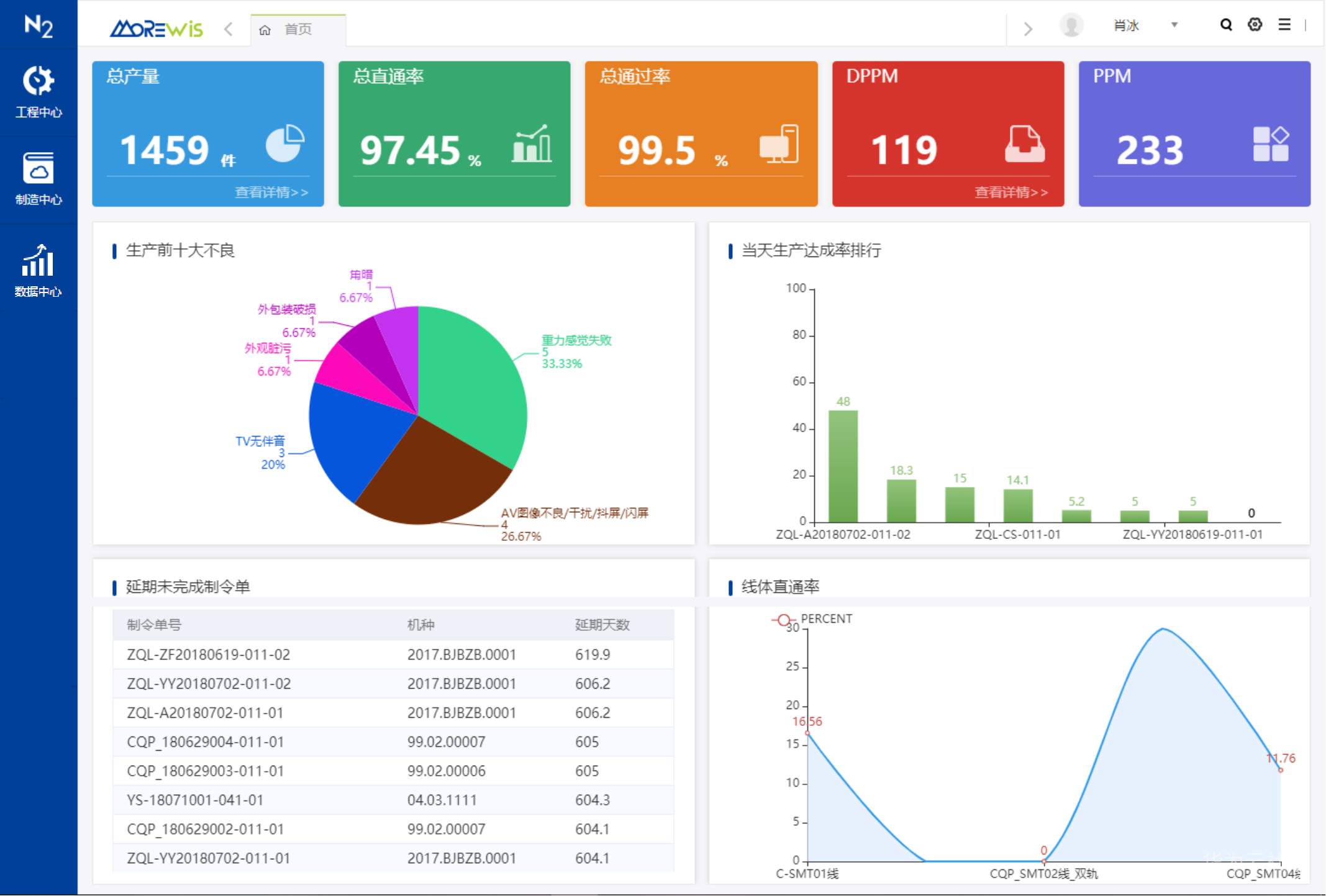Open the settings gear icon

point(1255,25)
